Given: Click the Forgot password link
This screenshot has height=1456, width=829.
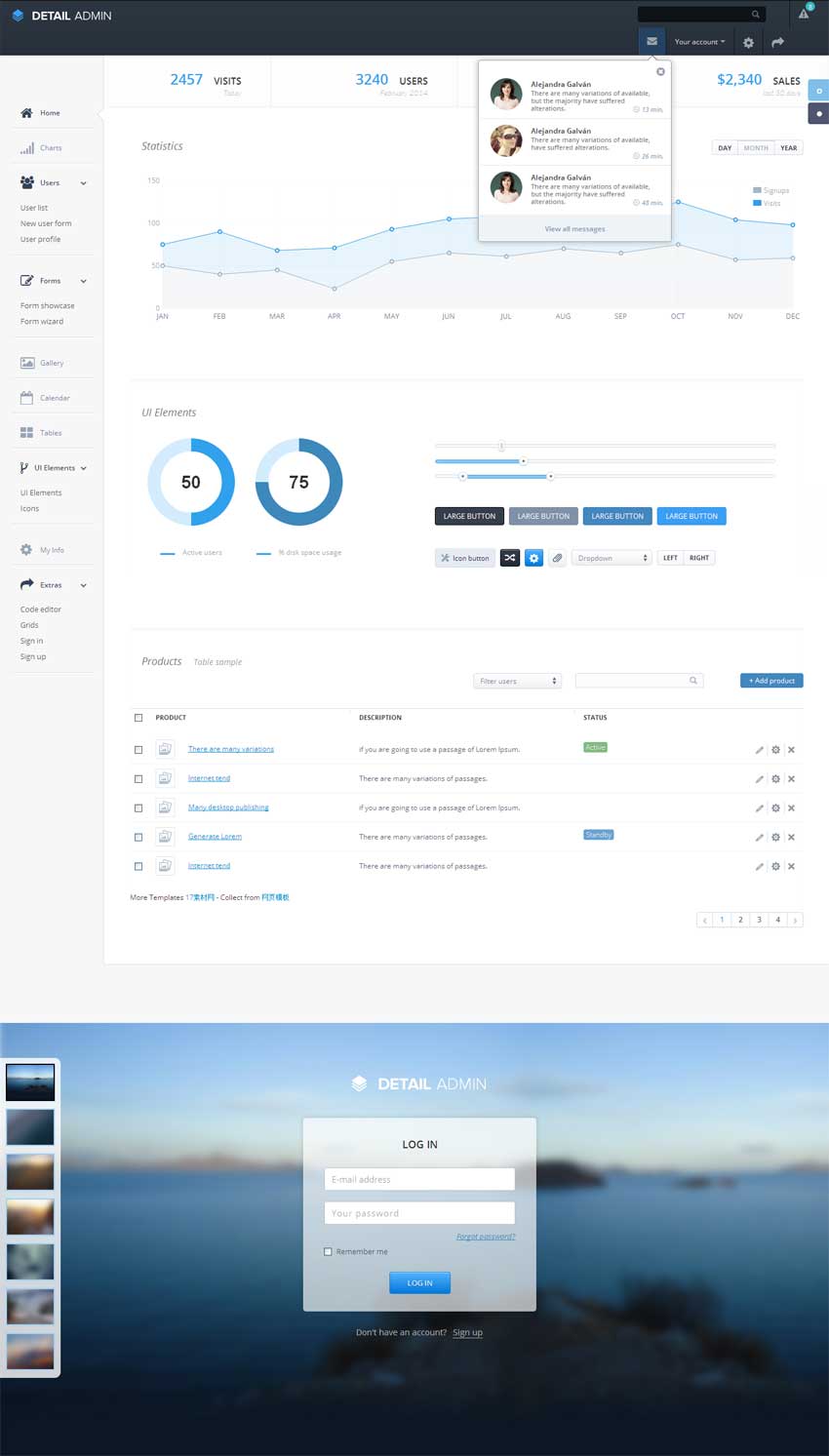Looking at the screenshot, I should point(486,1237).
